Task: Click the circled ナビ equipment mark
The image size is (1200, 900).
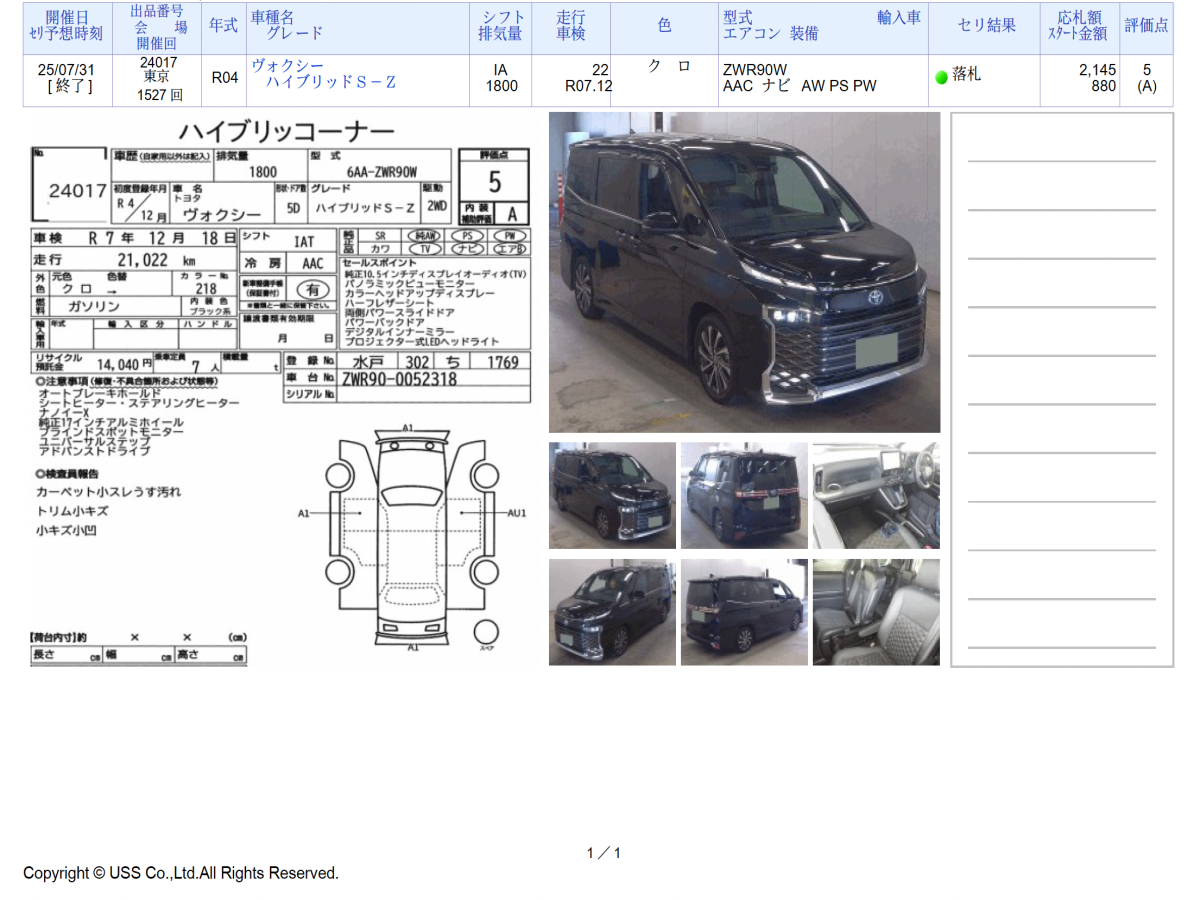Action: click(468, 249)
